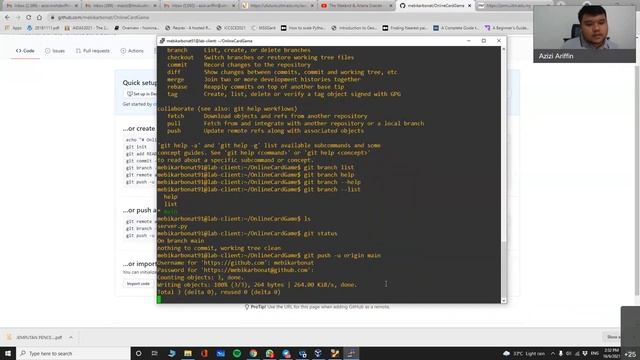Click the 'git branch --list' command line
Viewport: 640px width, 360px height.
(259, 189)
